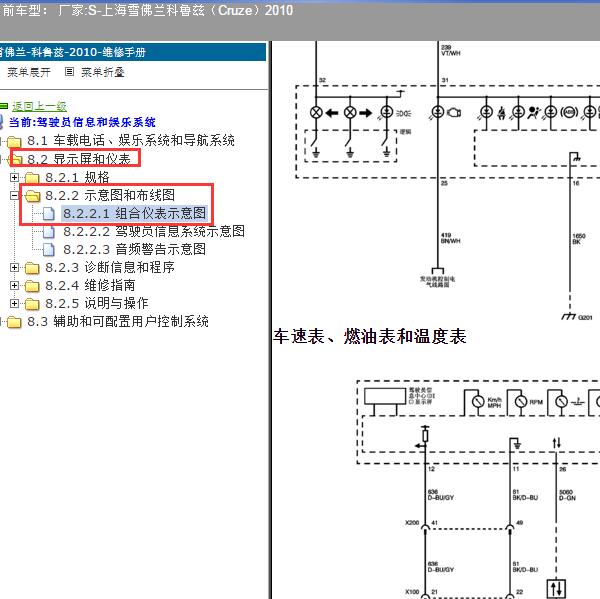Click the left turn arrow indicator symbol

(332, 113)
